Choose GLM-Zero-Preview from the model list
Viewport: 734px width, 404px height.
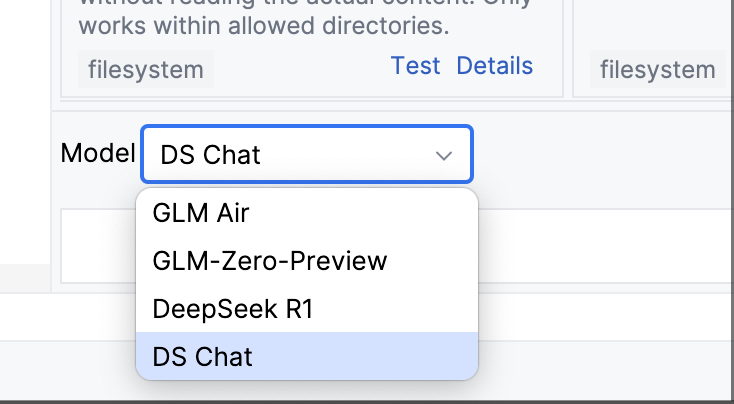307,261
